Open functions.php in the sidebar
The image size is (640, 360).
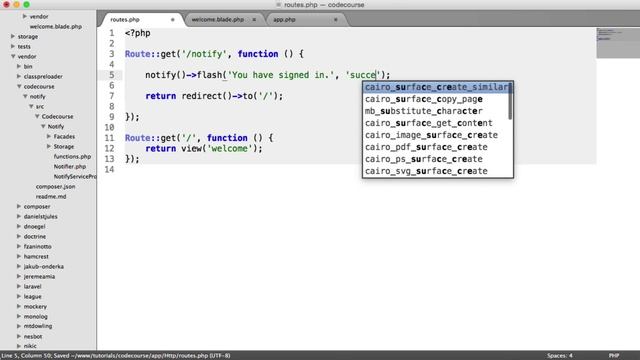pyautogui.click(x=72, y=156)
